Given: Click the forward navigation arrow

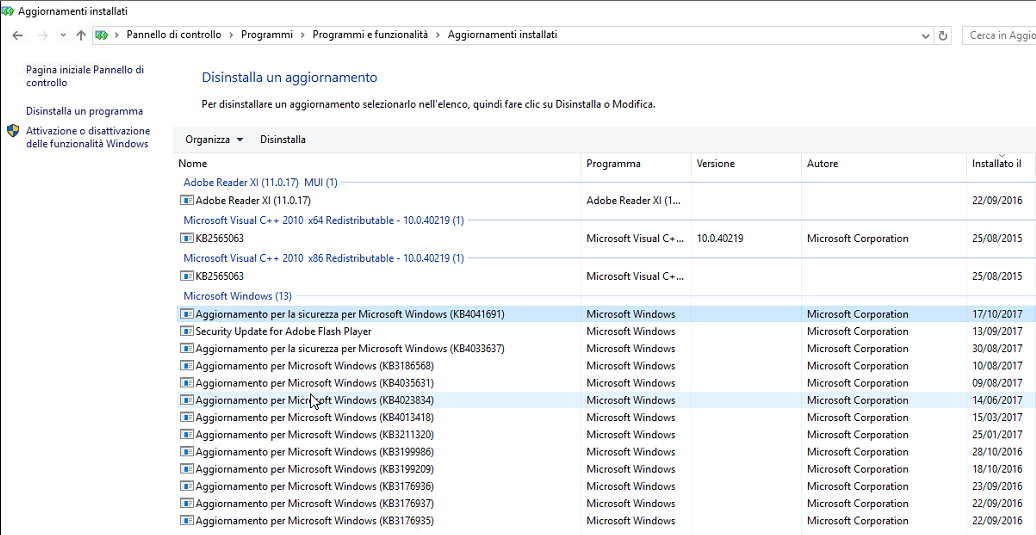Looking at the screenshot, I should 43,36.
